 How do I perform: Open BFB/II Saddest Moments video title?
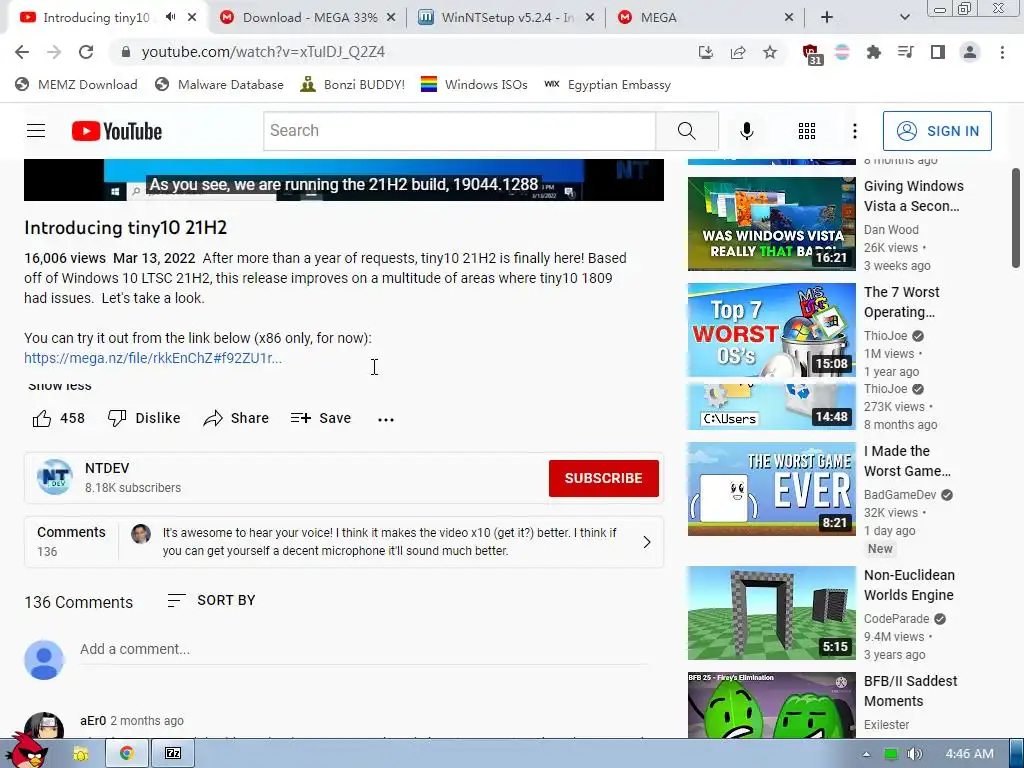pyautogui.click(x=910, y=691)
